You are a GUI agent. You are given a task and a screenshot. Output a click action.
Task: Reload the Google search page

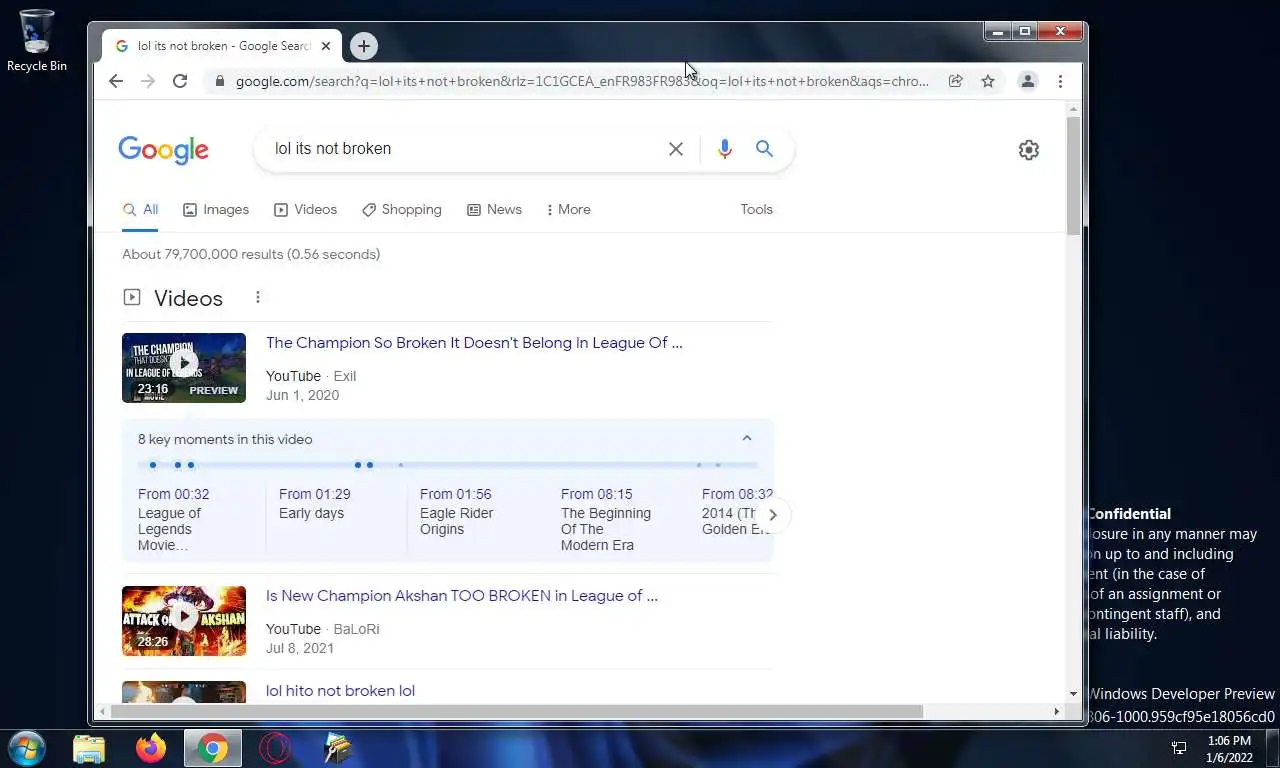point(180,81)
